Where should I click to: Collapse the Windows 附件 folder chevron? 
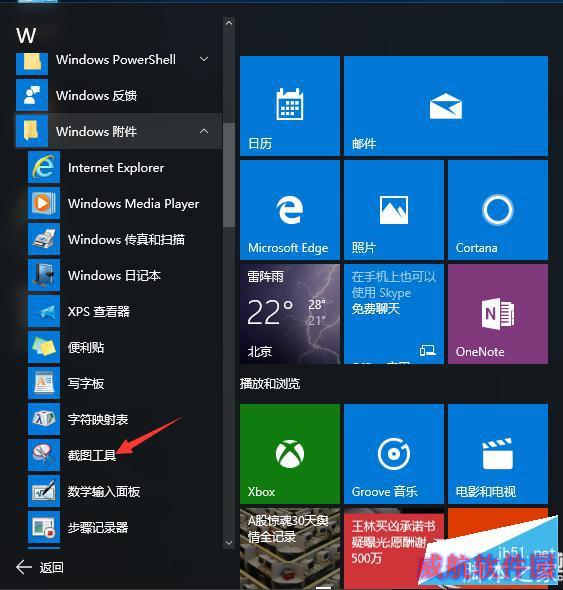click(204, 131)
